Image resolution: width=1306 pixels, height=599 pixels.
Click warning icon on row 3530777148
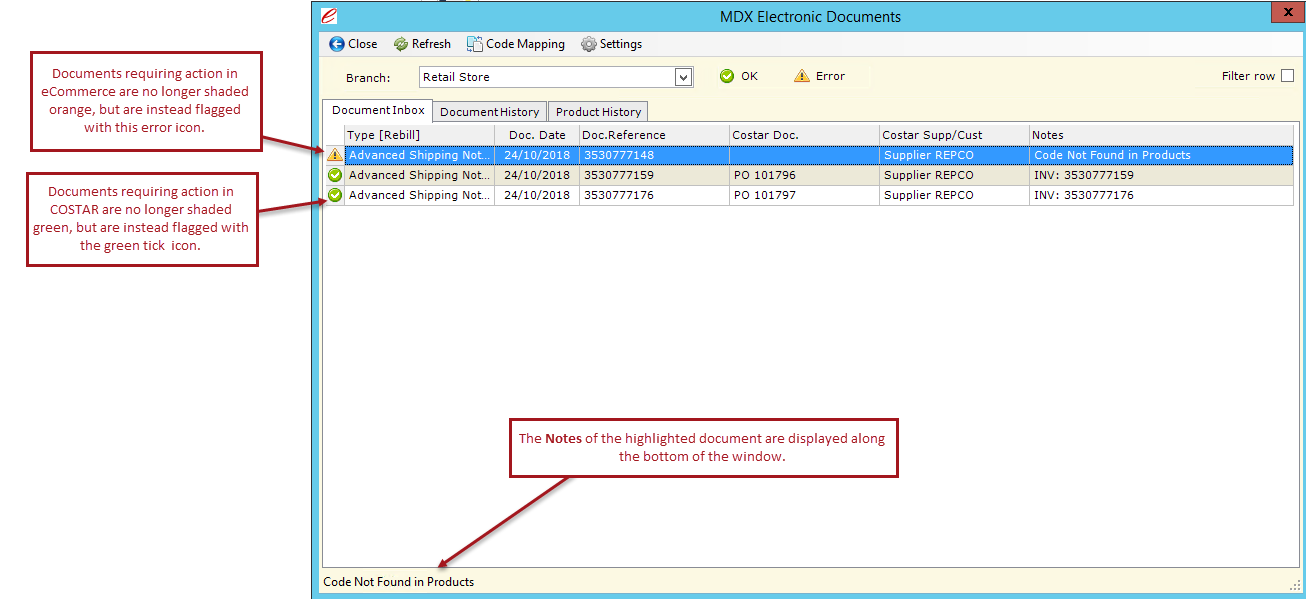pos(334,155)
